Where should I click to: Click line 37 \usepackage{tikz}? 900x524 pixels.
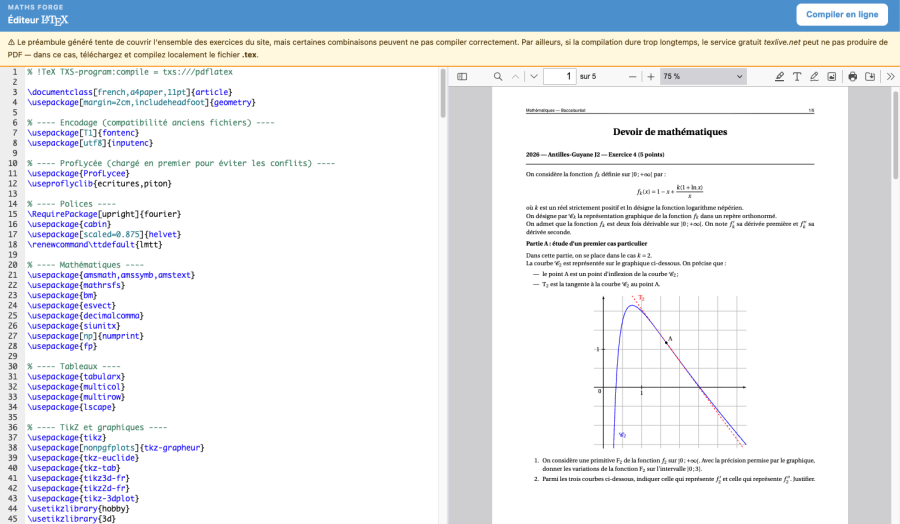point(67,437)
